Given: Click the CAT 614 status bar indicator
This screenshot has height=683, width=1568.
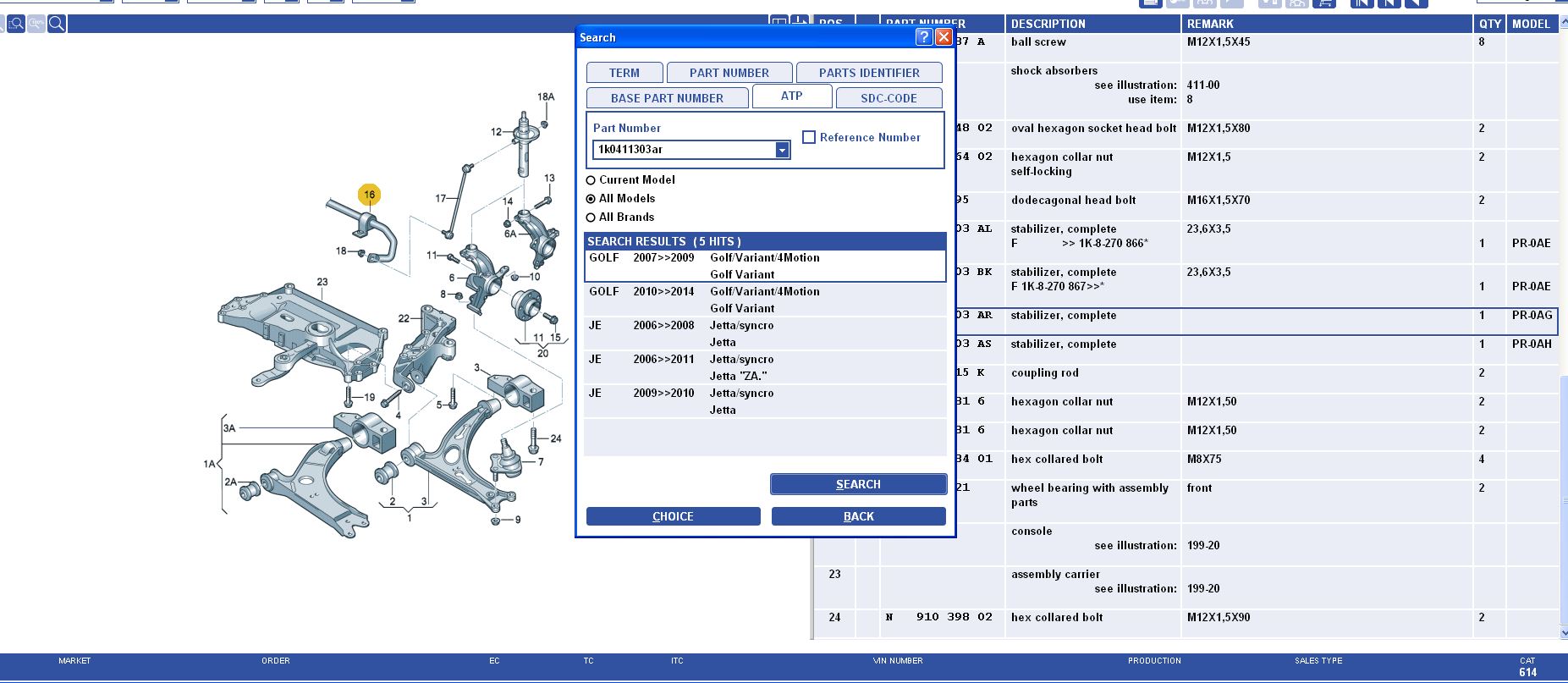Looking at the screenshot, I should (x=1527, y=667).
